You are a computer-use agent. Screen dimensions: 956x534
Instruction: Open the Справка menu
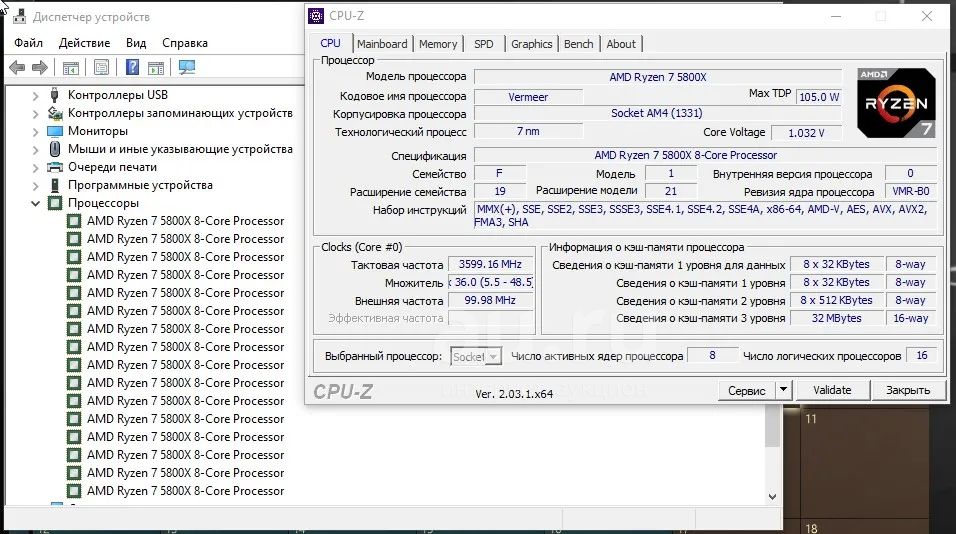[185, 43]
